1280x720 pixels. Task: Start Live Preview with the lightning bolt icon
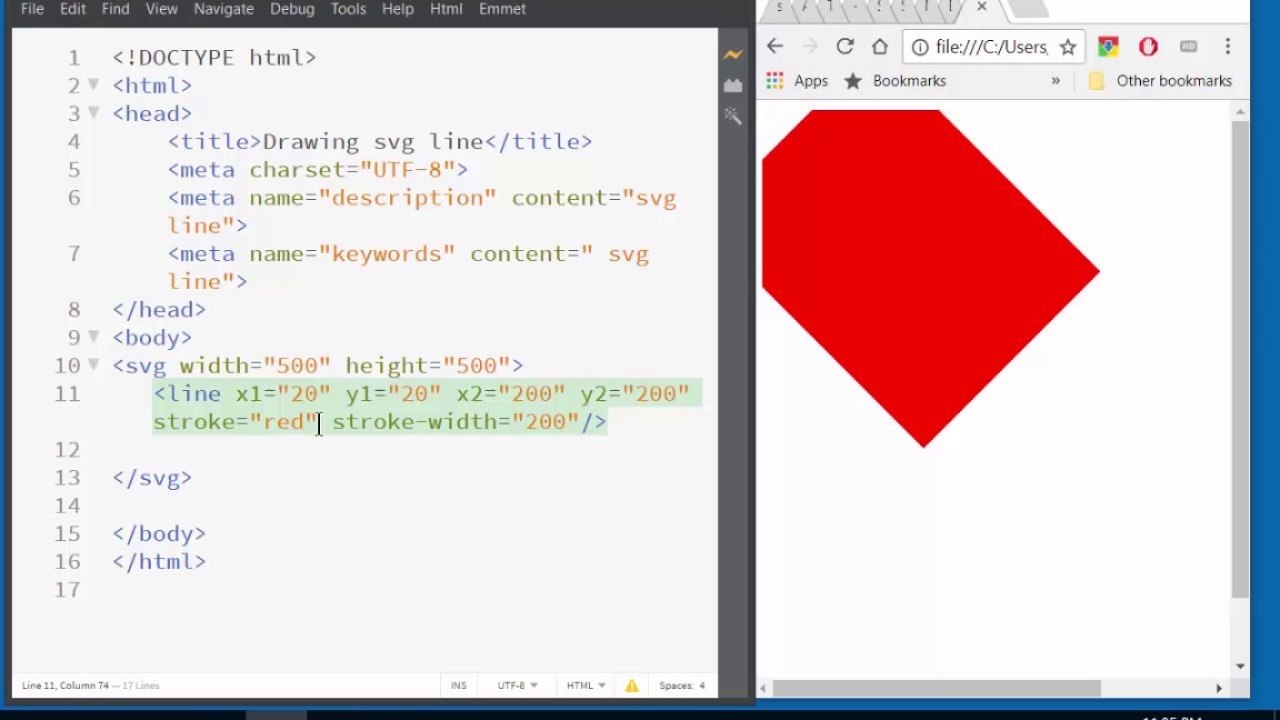click(x=733, y=55)
